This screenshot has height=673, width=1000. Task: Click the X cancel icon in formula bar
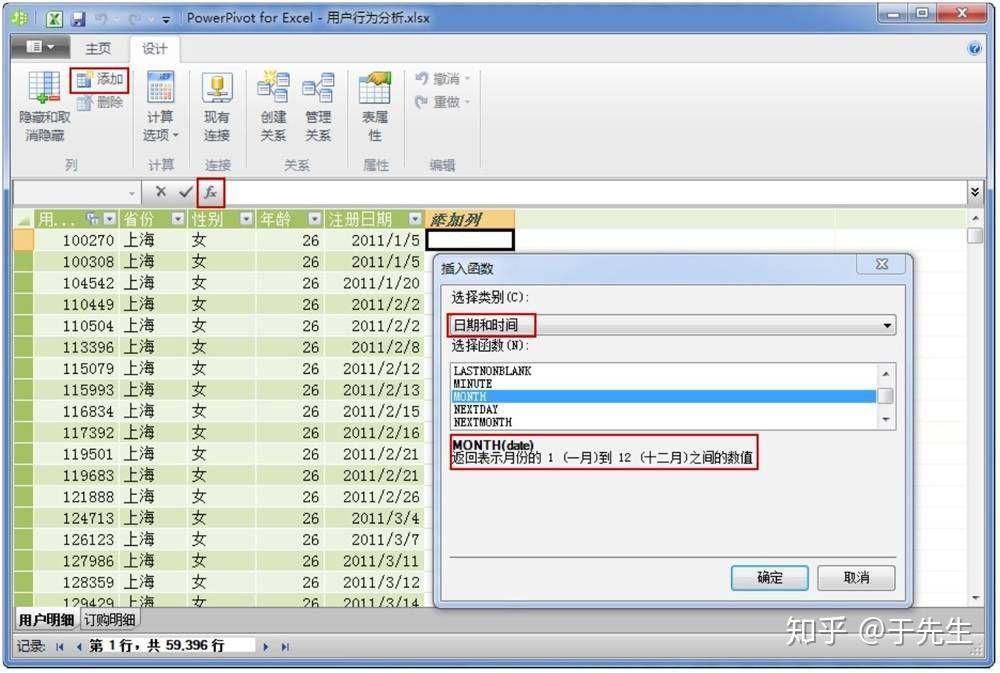pyautogui.click(x=163, y=190)
